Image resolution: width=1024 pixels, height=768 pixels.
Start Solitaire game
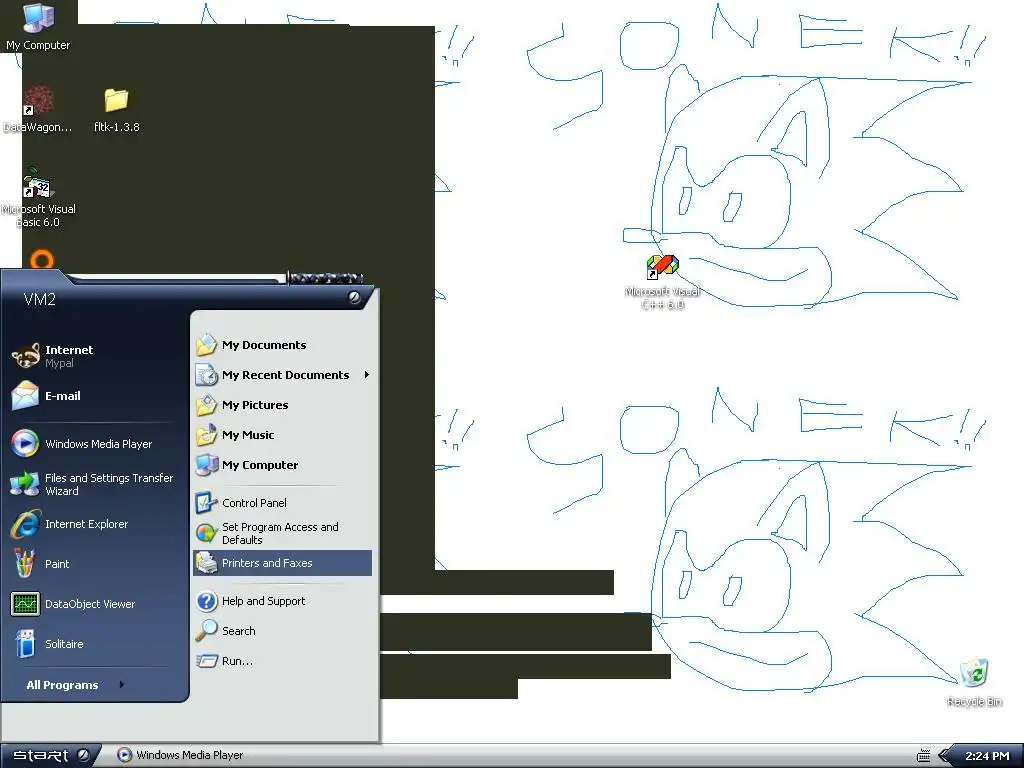pos(93,644)
